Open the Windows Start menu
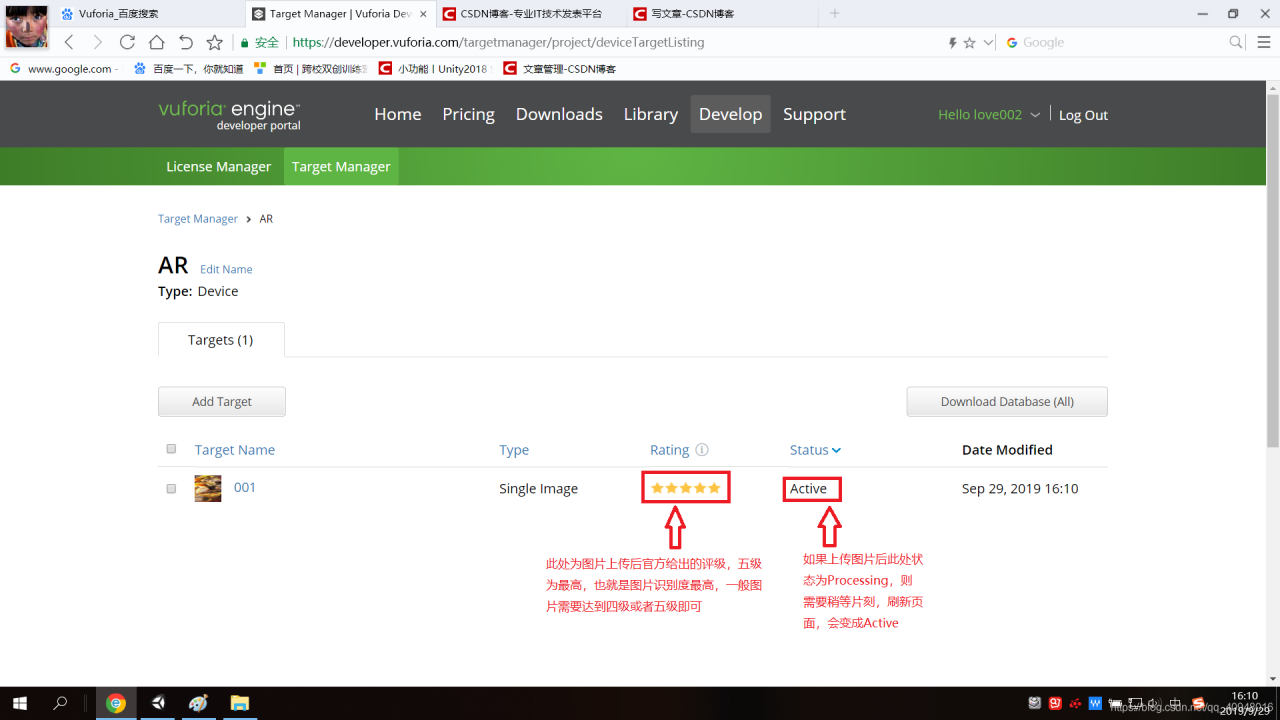The width and height of the screenshot is (1280, 720). (x=19, y=703)
